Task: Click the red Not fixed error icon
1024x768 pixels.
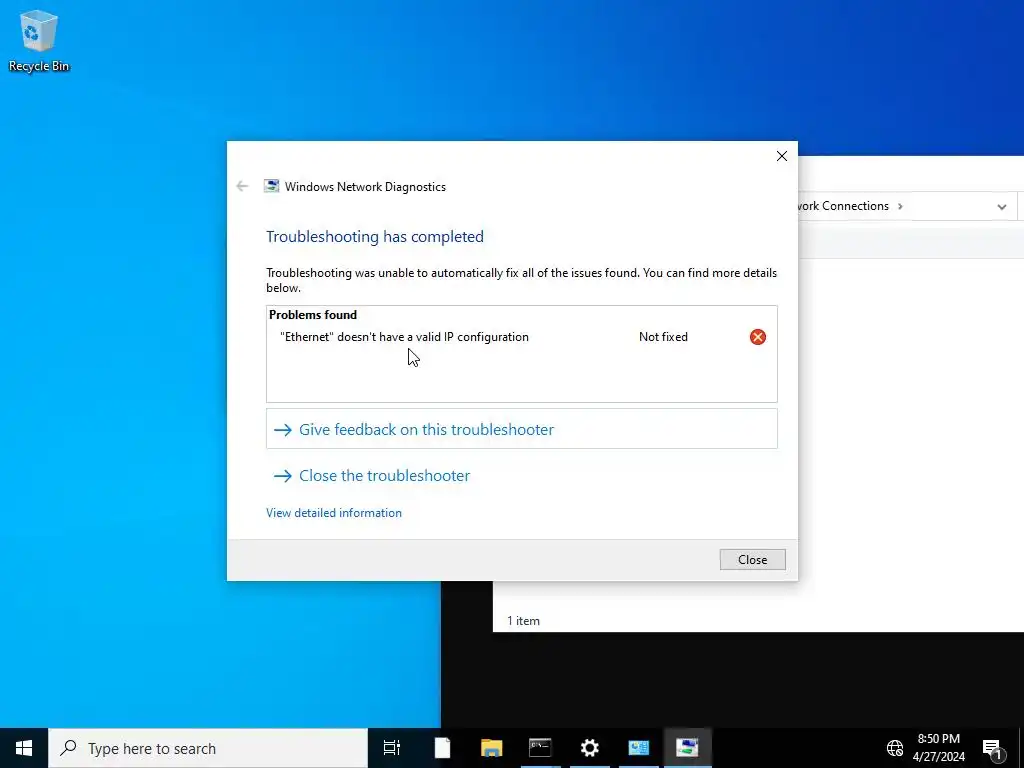Action: [x=758, y=337]
